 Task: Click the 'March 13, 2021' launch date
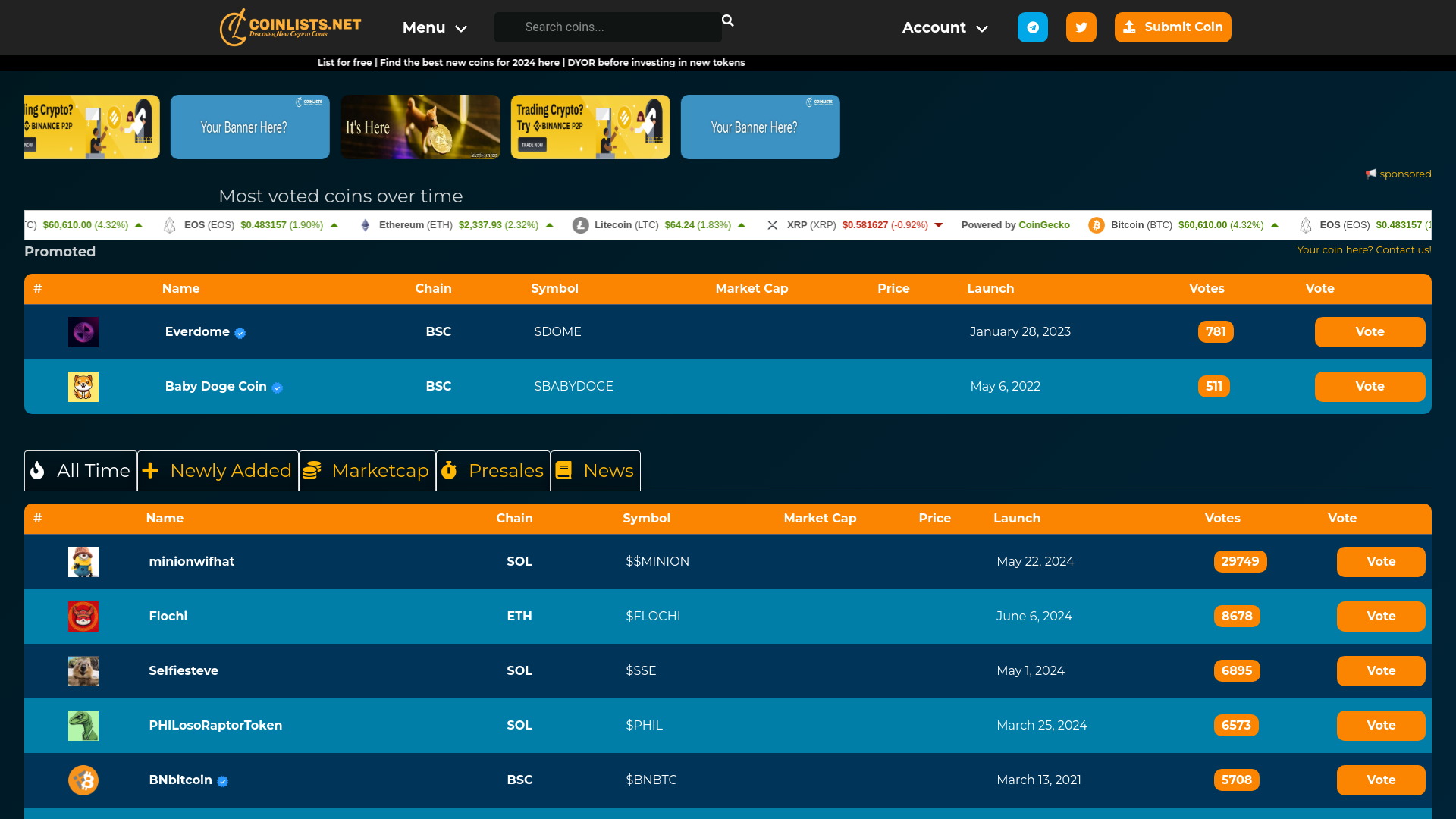pyautogui.click(x=1039, y=780)
